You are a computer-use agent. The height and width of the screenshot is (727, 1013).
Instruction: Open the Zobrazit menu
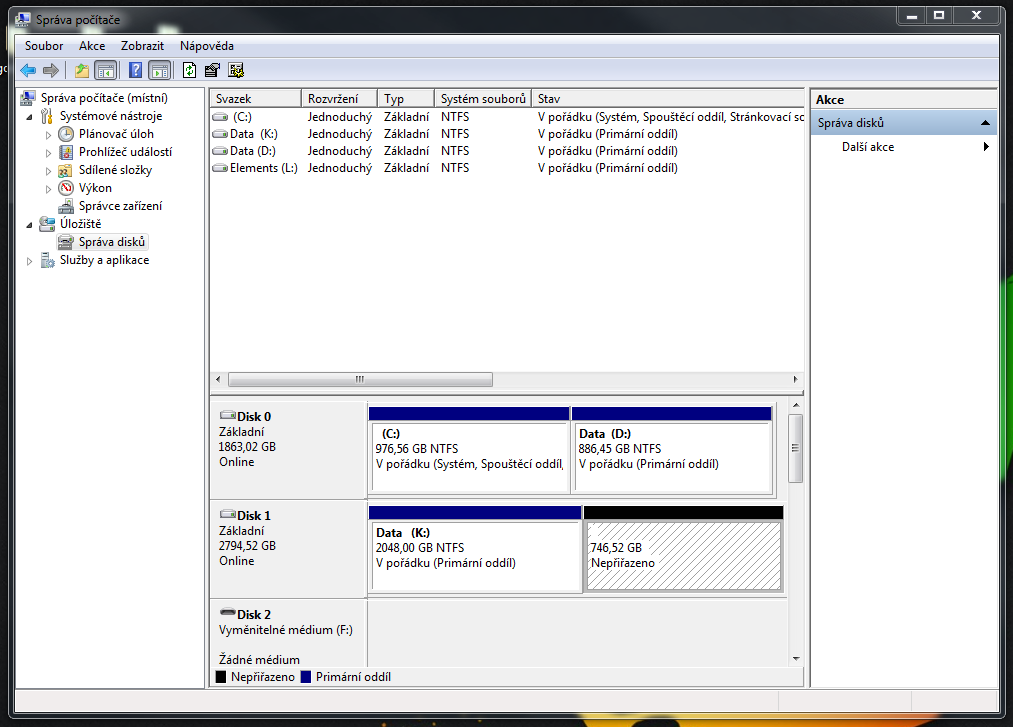pos(142,46)
